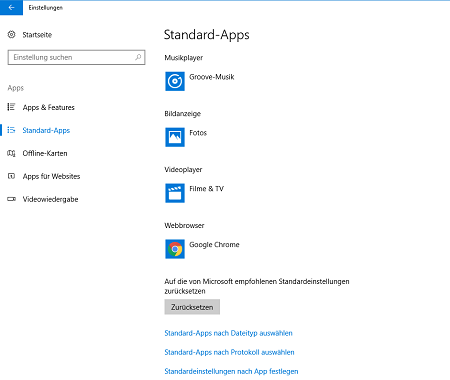This screenshot has height=380, width=450.
Task: Click the Standard-Apps page heading
Action: [207, 35]
